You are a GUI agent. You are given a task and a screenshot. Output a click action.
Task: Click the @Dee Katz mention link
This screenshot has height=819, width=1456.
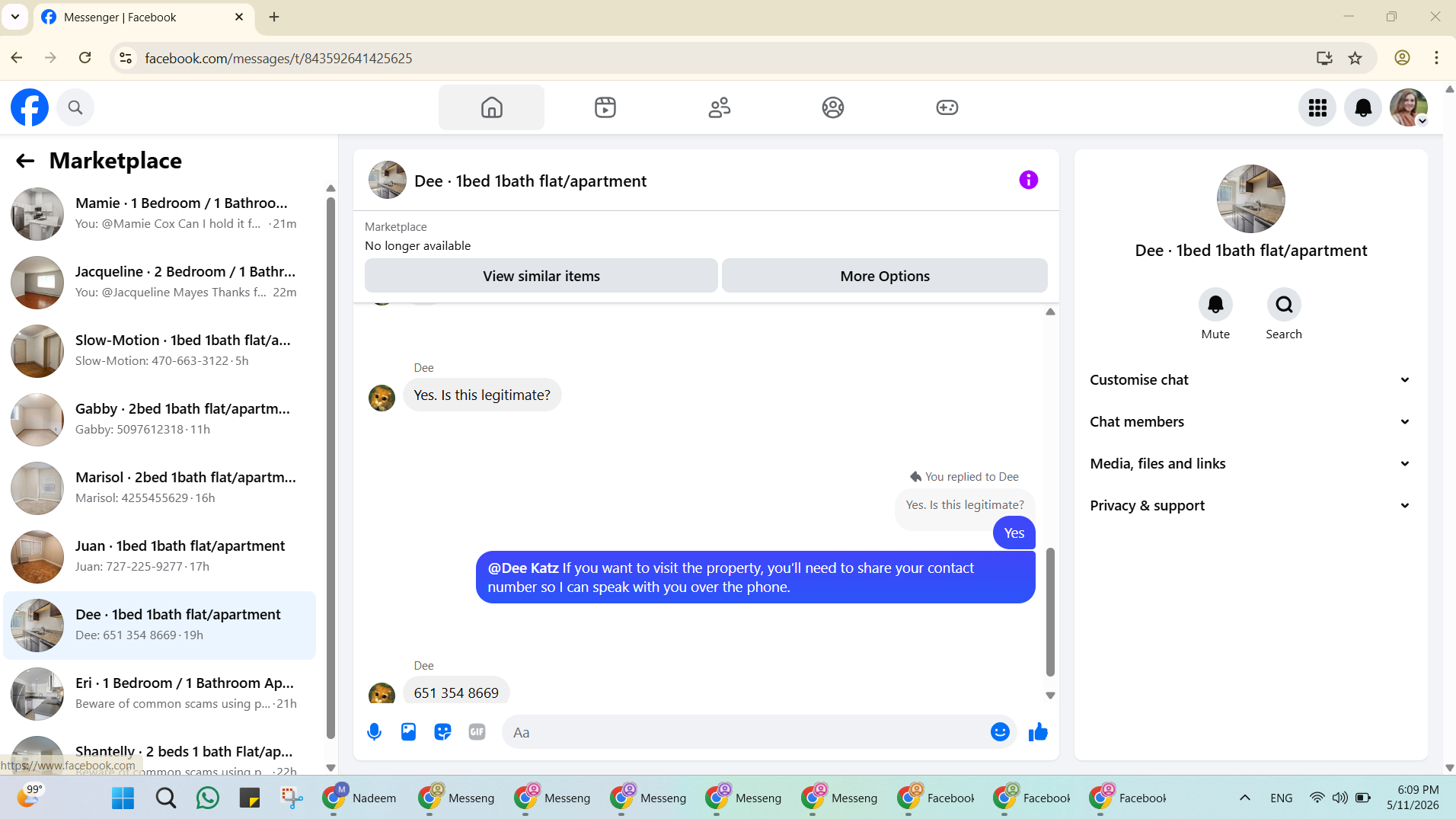pos(523,568)
